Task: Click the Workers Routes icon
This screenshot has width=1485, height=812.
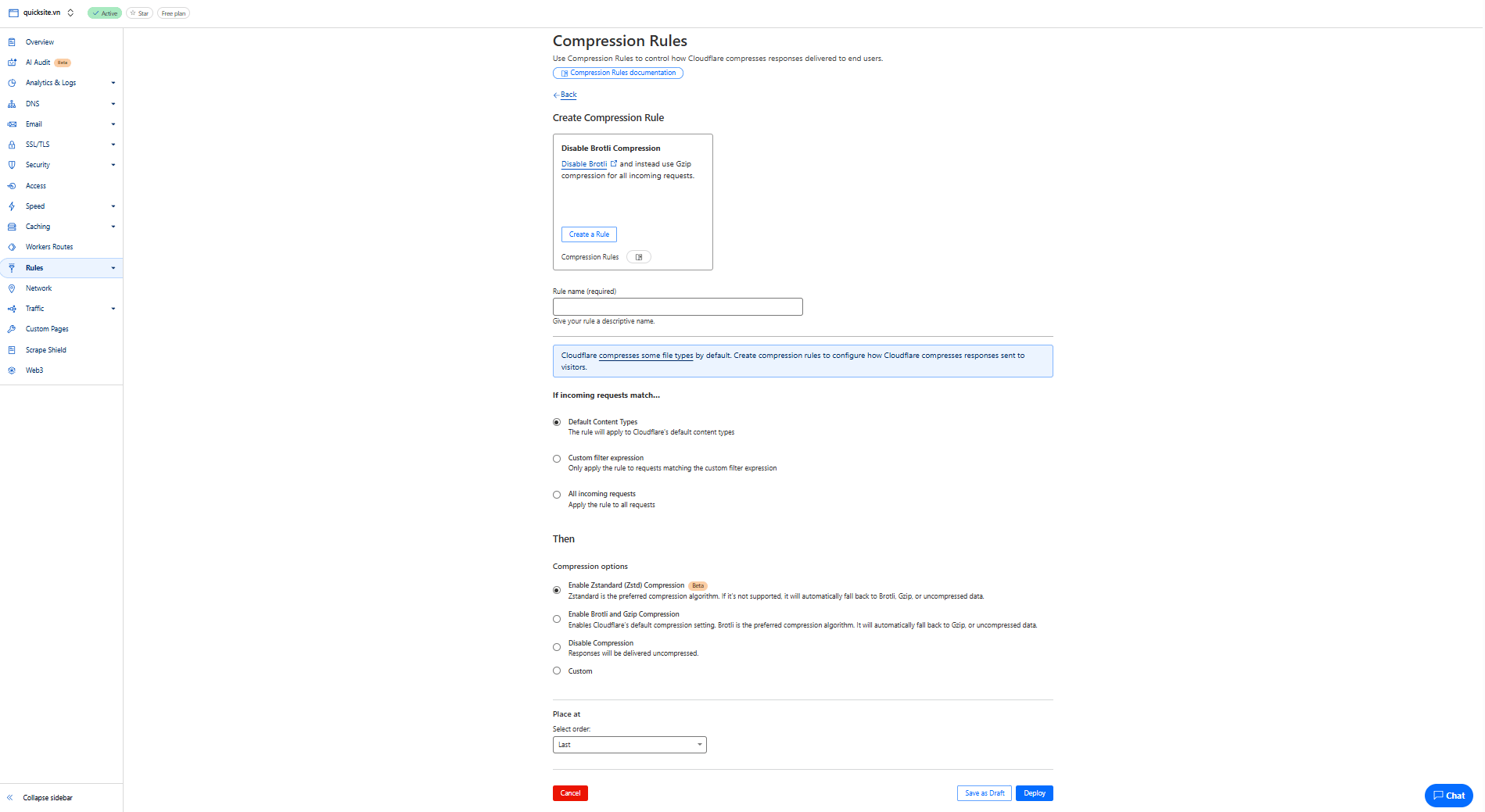Action: 12,247
